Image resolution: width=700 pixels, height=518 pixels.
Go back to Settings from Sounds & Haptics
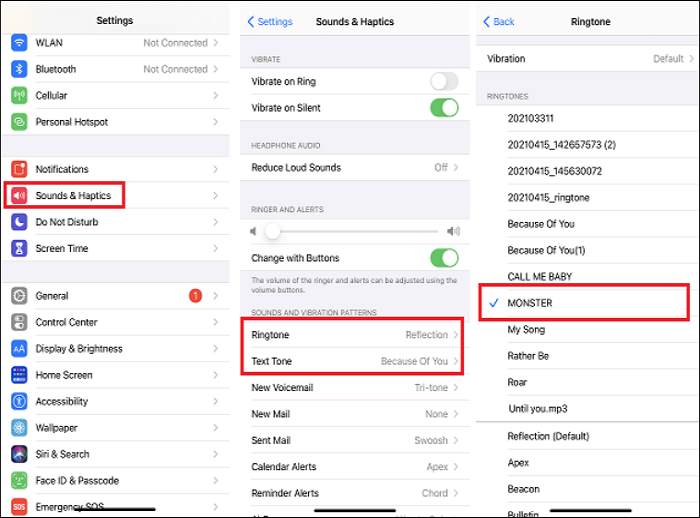270,21
